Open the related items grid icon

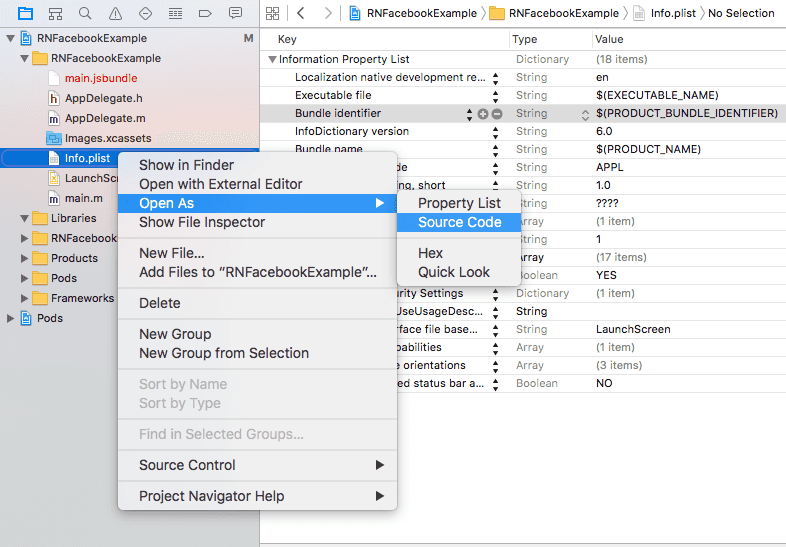272,13
